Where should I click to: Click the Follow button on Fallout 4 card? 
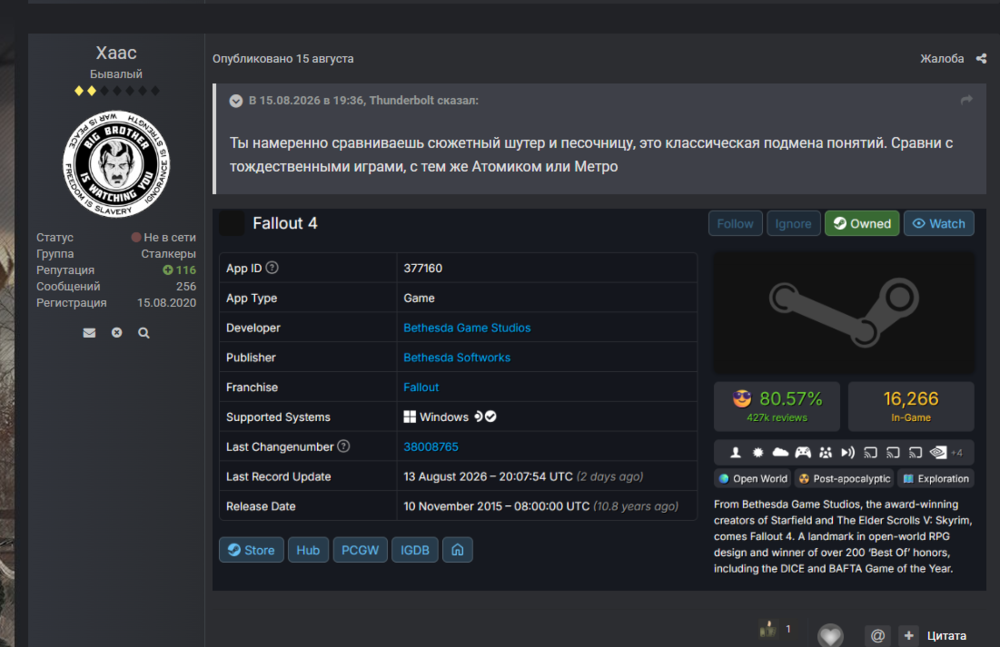[735, 223]
